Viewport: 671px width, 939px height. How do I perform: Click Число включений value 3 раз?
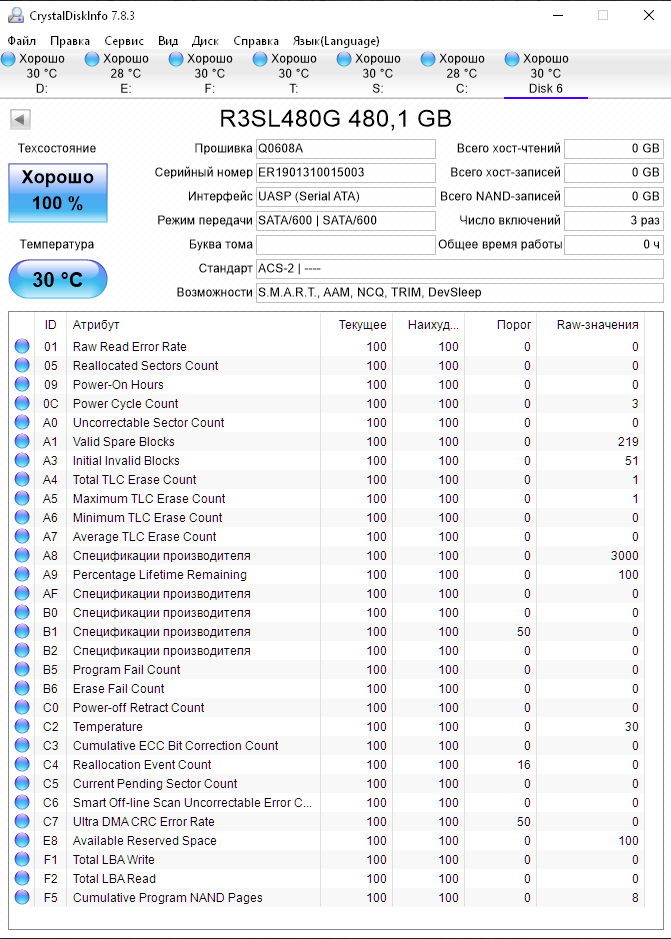pos(613,220)
